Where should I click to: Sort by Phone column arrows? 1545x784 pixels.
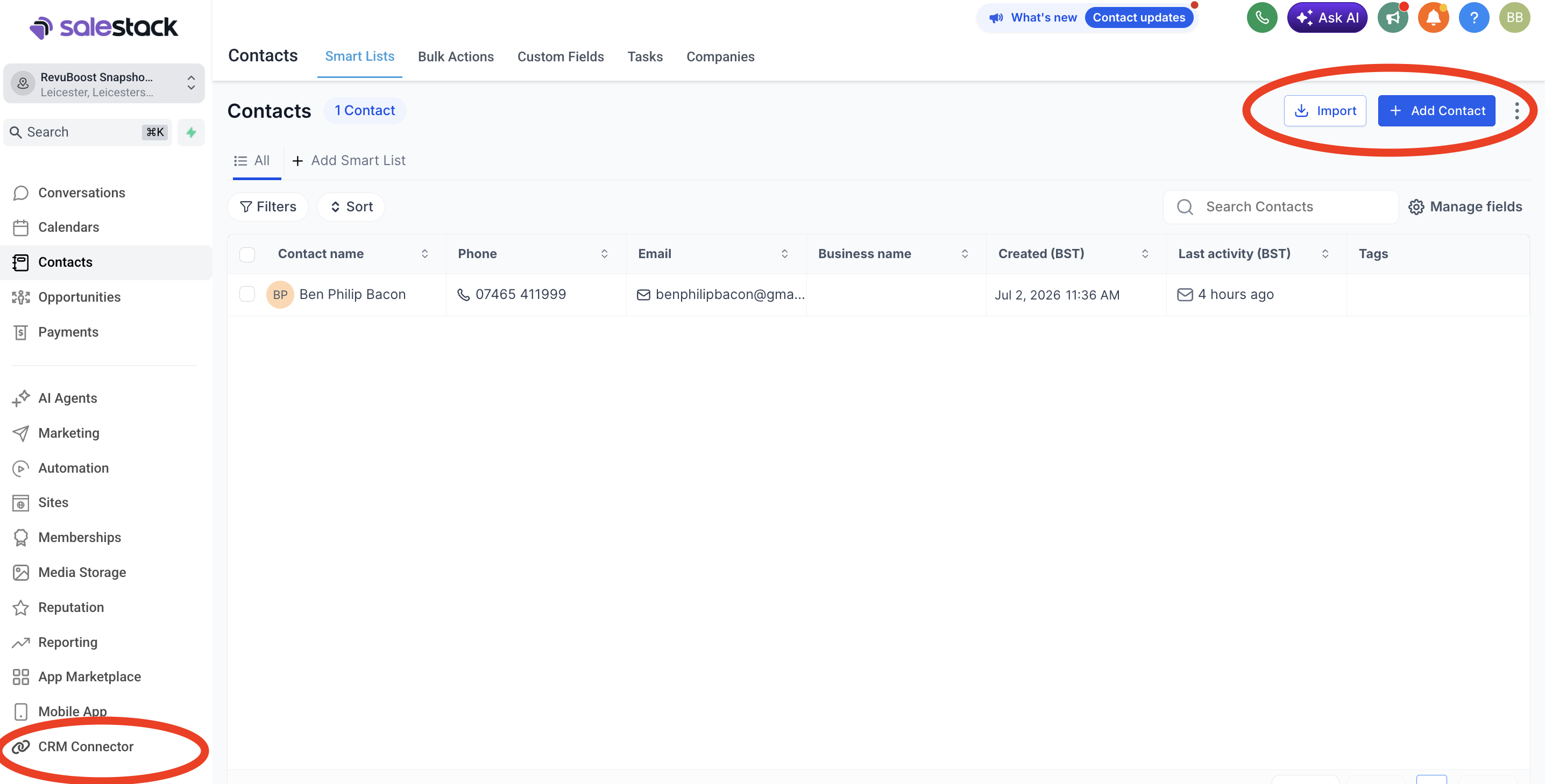[x=605, y=254]
